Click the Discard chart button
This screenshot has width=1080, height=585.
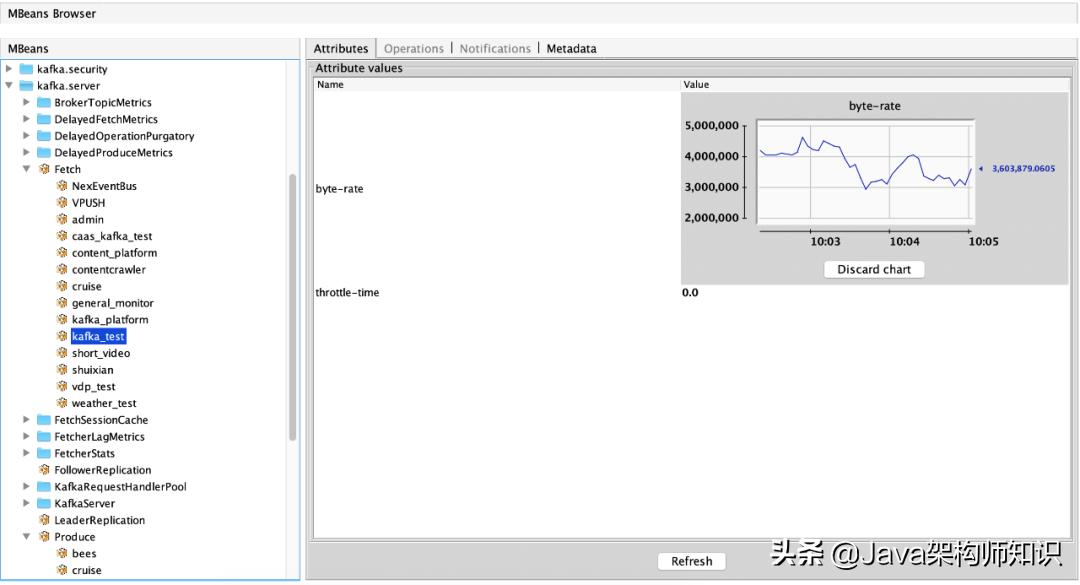874,269
